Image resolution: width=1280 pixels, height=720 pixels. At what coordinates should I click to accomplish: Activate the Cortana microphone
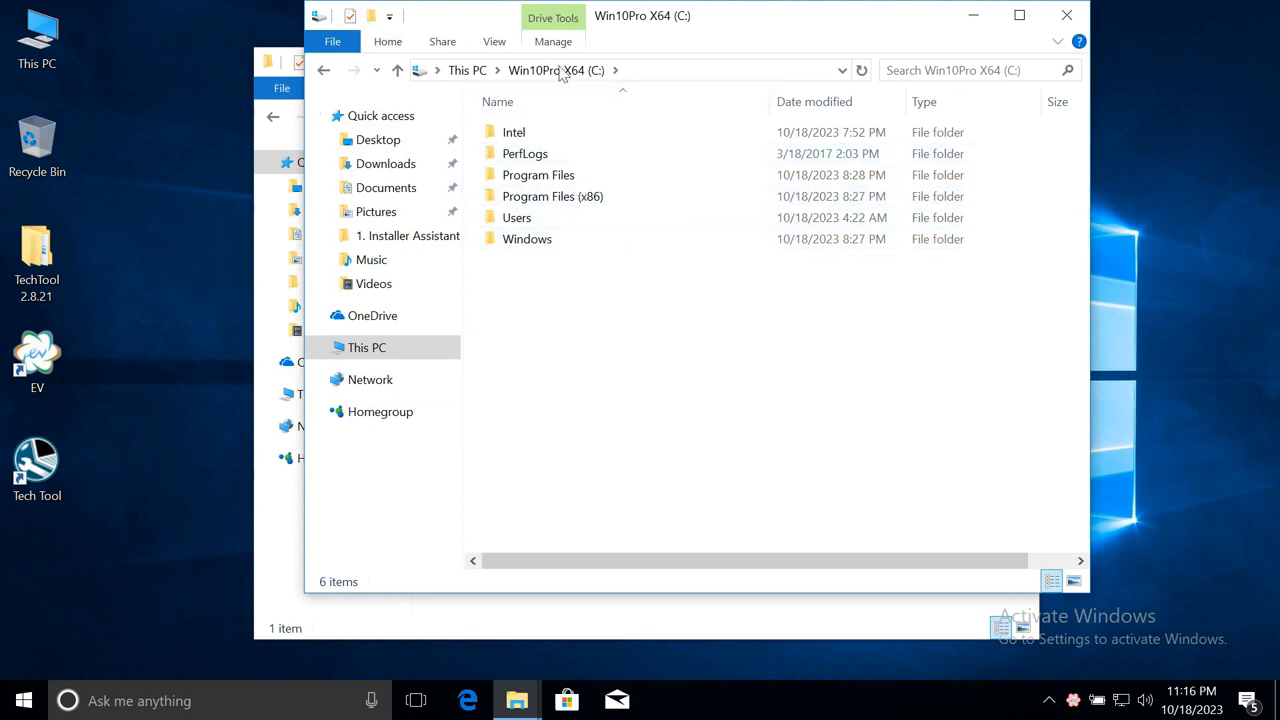pyautogui.click(x=371, y=700)
